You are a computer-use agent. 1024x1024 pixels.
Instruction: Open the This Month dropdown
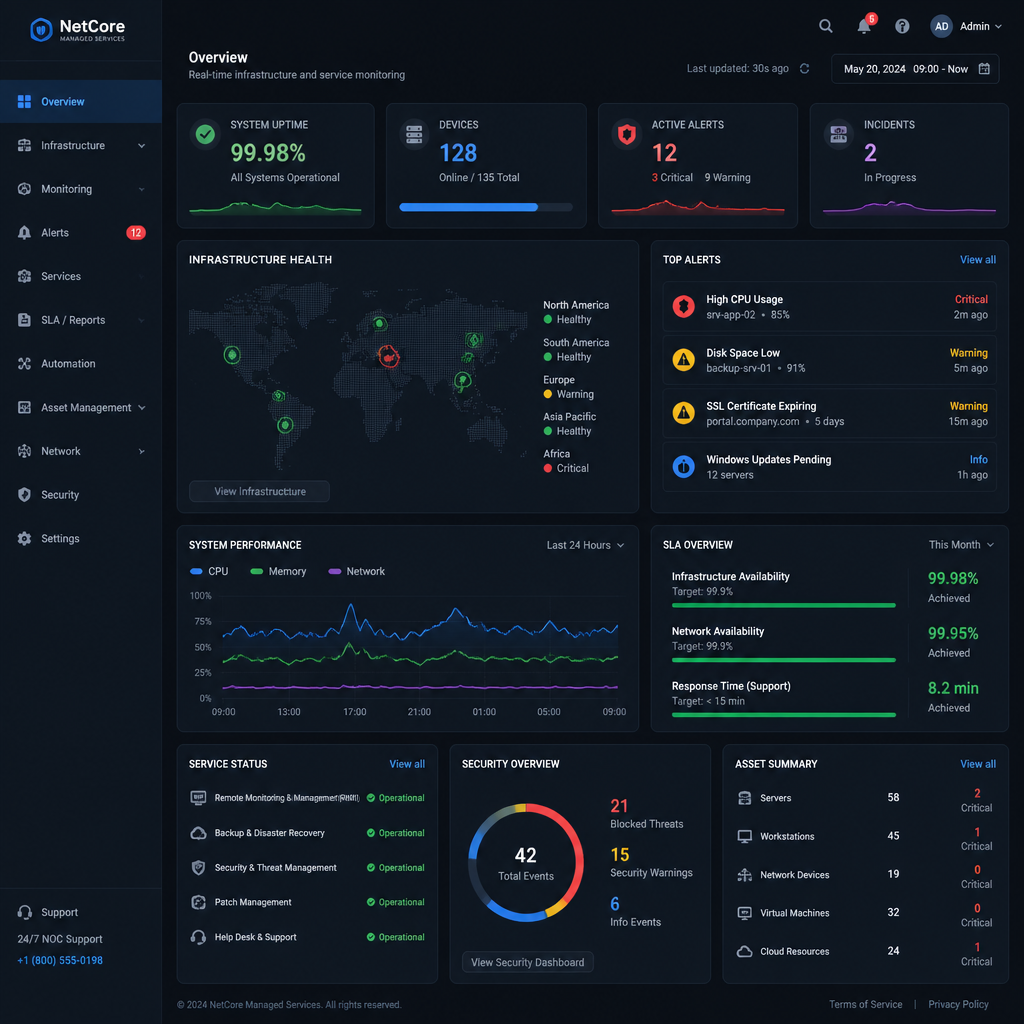[961, 545]
